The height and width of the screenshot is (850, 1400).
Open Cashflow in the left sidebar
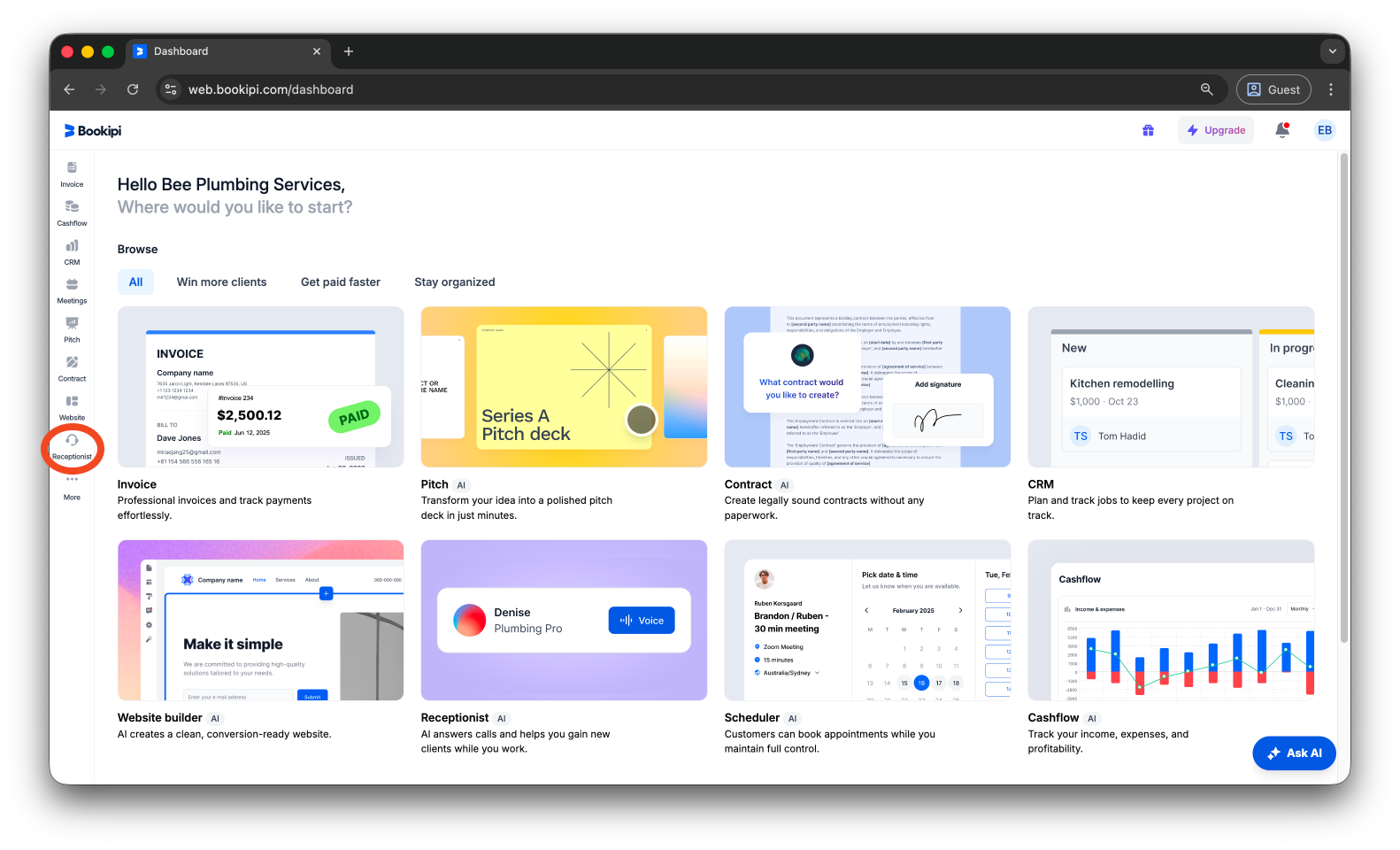[72, 212]
